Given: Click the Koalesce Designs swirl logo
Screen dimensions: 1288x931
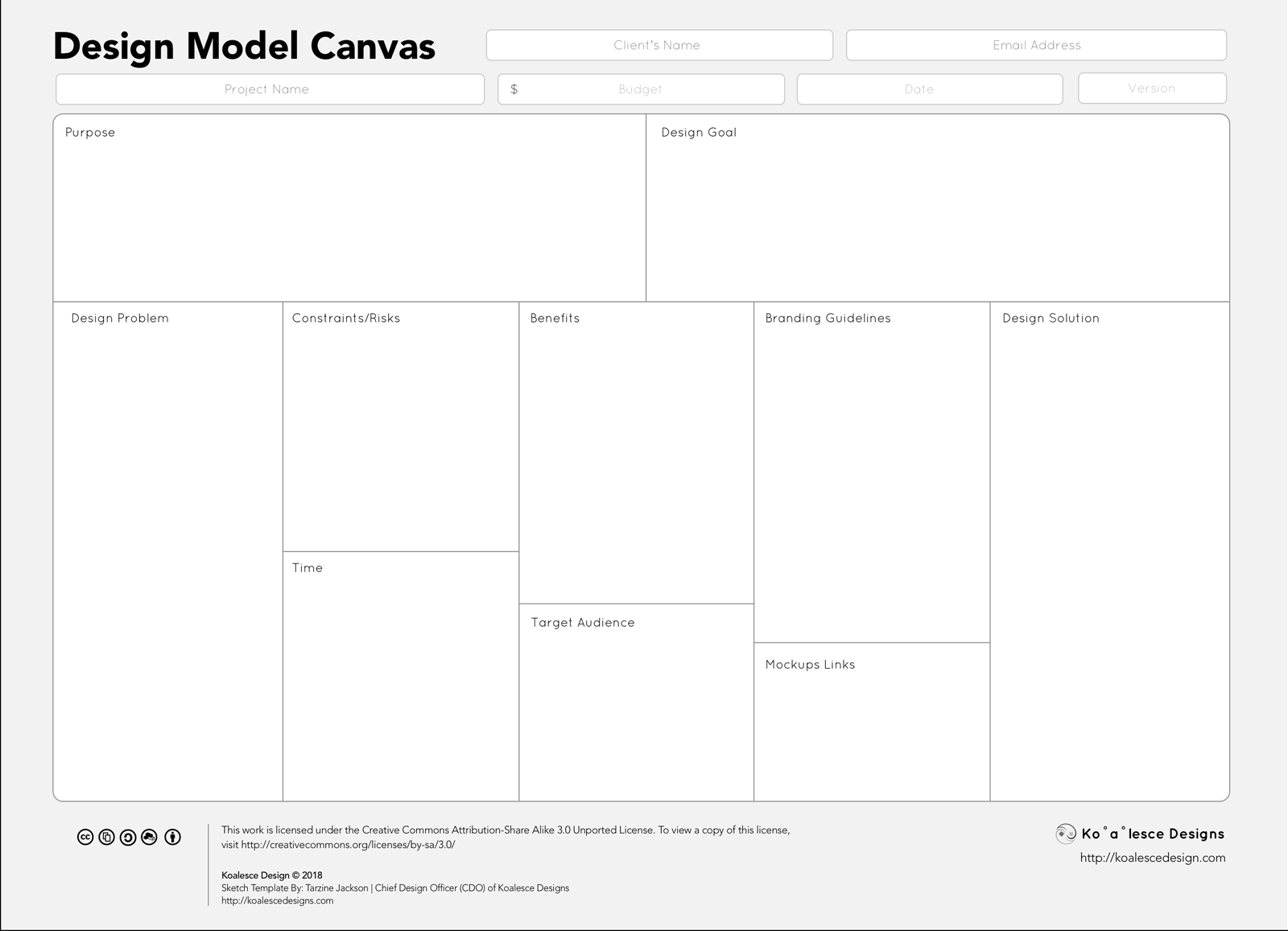Looking at the screenshot, I should pyautogui.click(x=1067, y=834).
